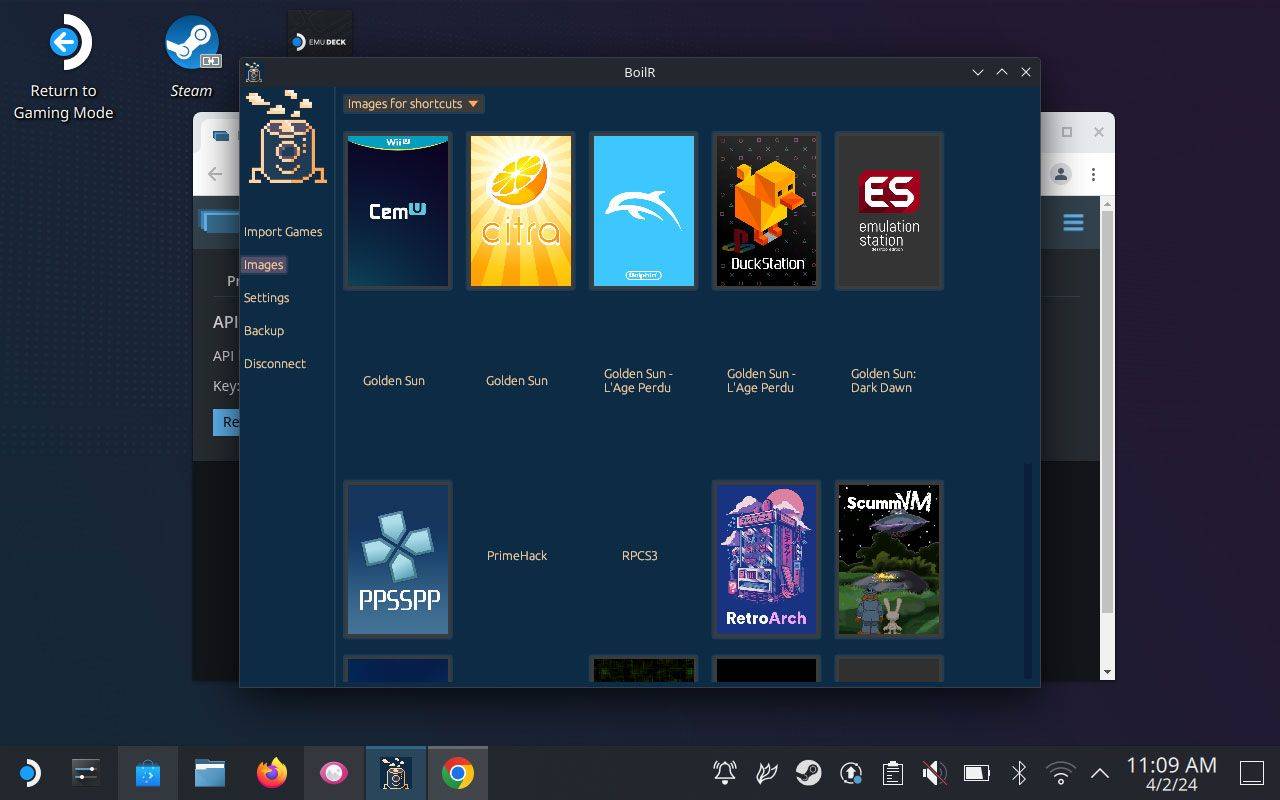This screenshot has height=800, width=1280.
Task: Open Wi-Fi network tray icon
Action: pos(1060,773)
